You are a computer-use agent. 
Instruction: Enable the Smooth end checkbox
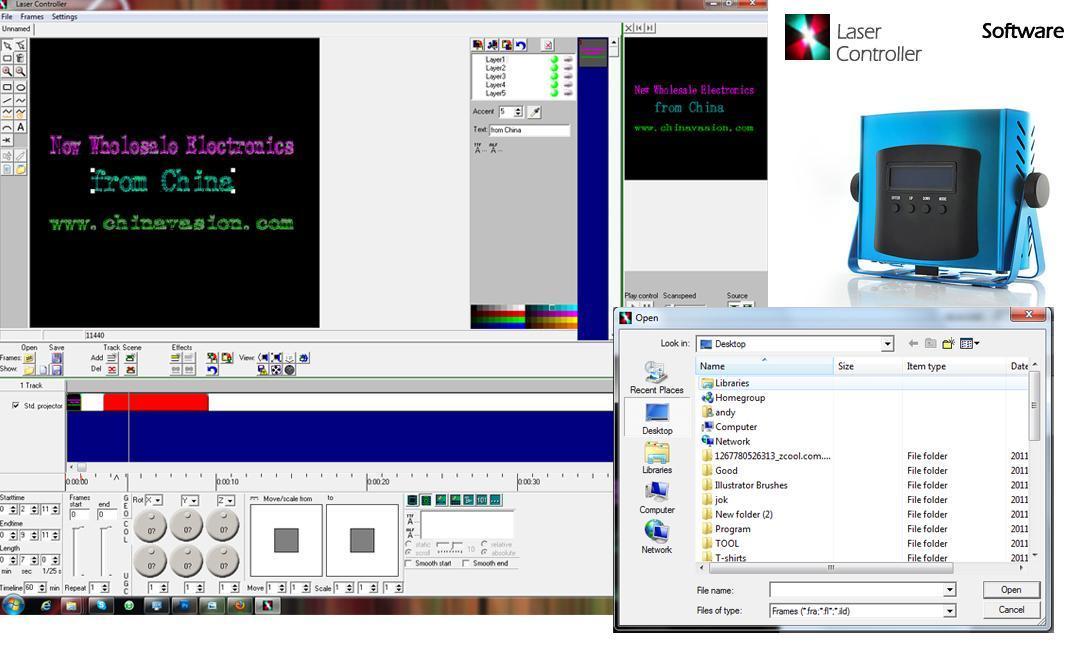[467, 564]
